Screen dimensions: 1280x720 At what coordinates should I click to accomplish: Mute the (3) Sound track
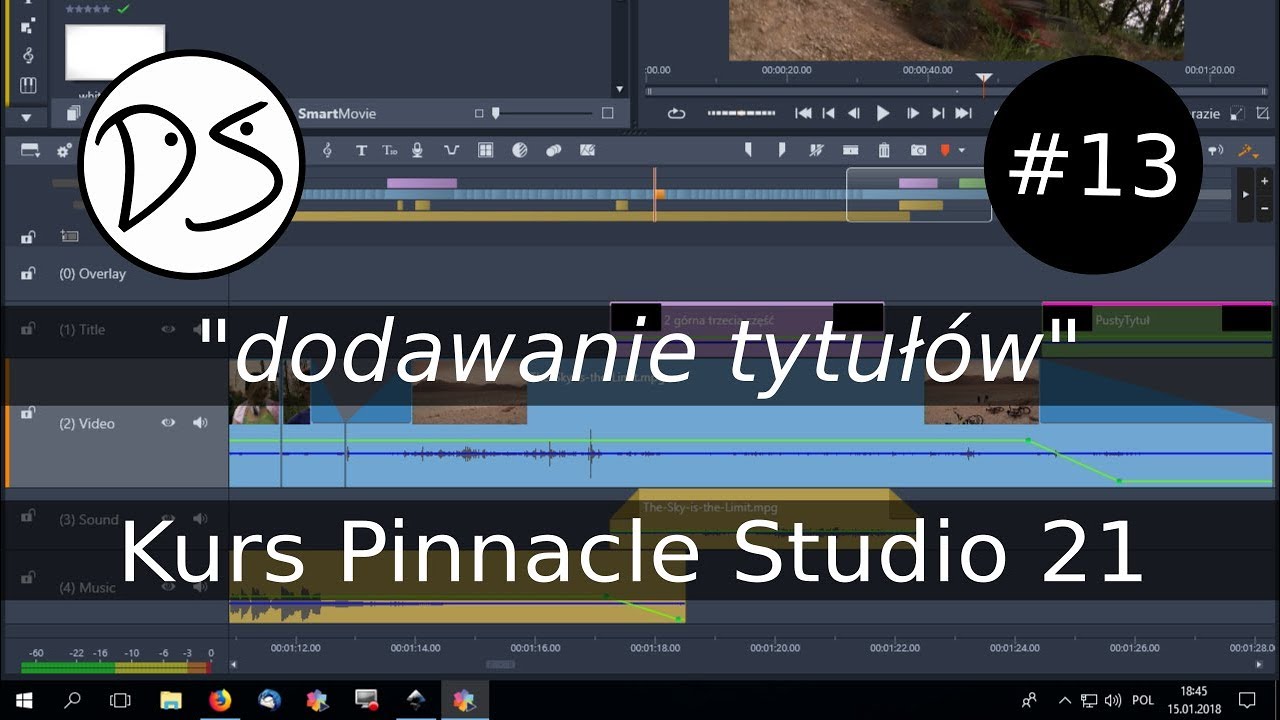[200, 519]
